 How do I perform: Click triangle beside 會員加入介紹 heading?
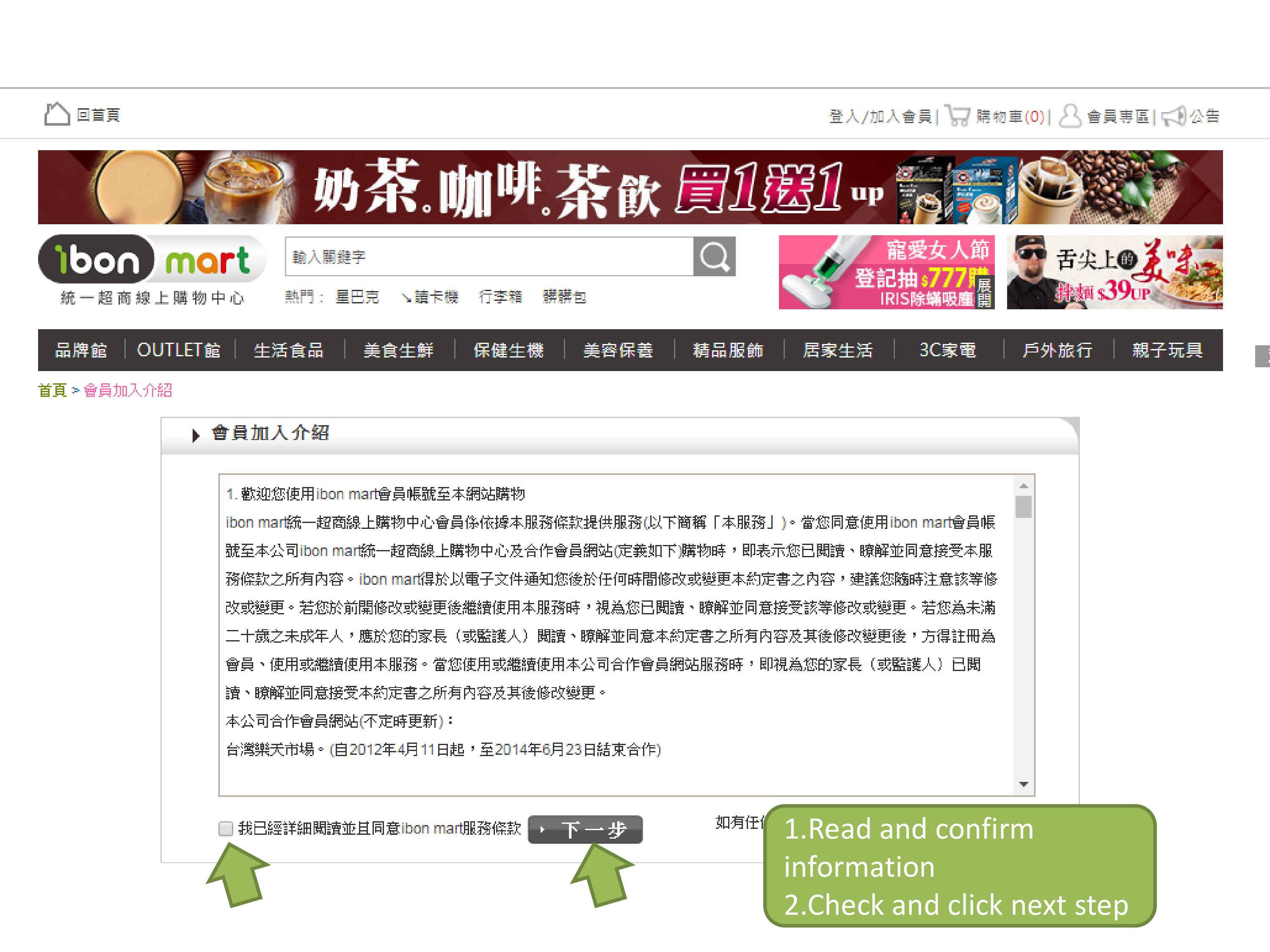click(196, 435)
